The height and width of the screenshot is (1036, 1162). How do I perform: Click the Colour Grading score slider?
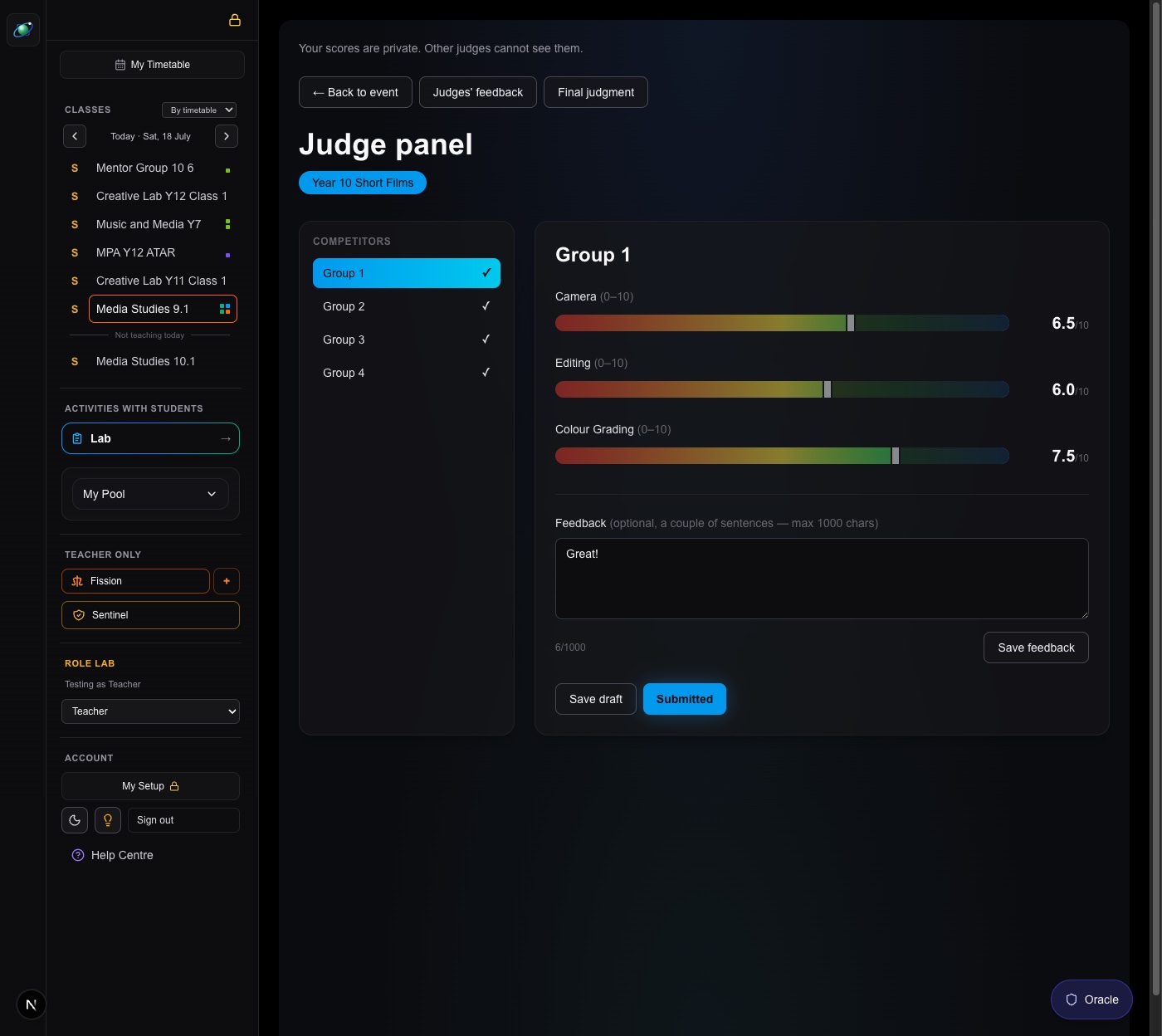[x=782, y=456]
